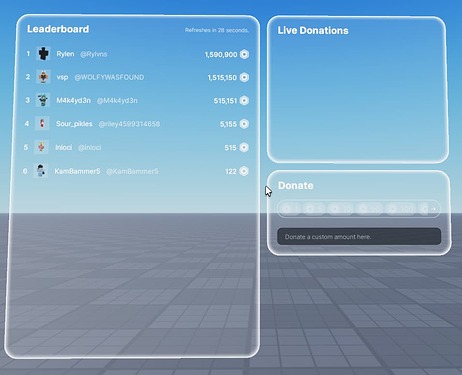This screenshot has width=462, height=375.
Task: Click the Refreshes in 28 seconds text
Action: (217, 30)
